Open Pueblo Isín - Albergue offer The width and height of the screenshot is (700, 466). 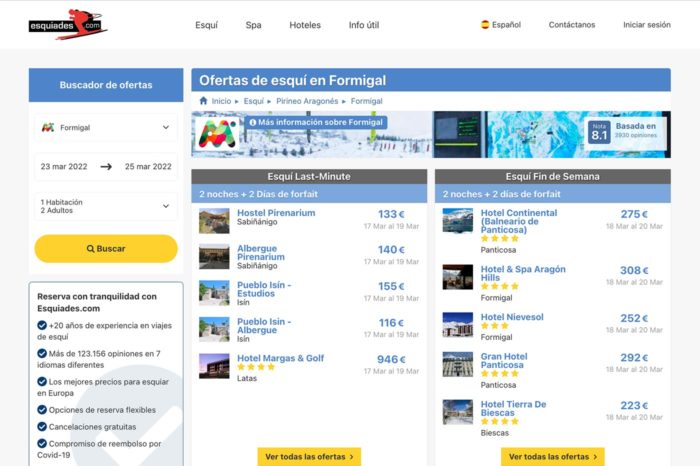[264, 326]
